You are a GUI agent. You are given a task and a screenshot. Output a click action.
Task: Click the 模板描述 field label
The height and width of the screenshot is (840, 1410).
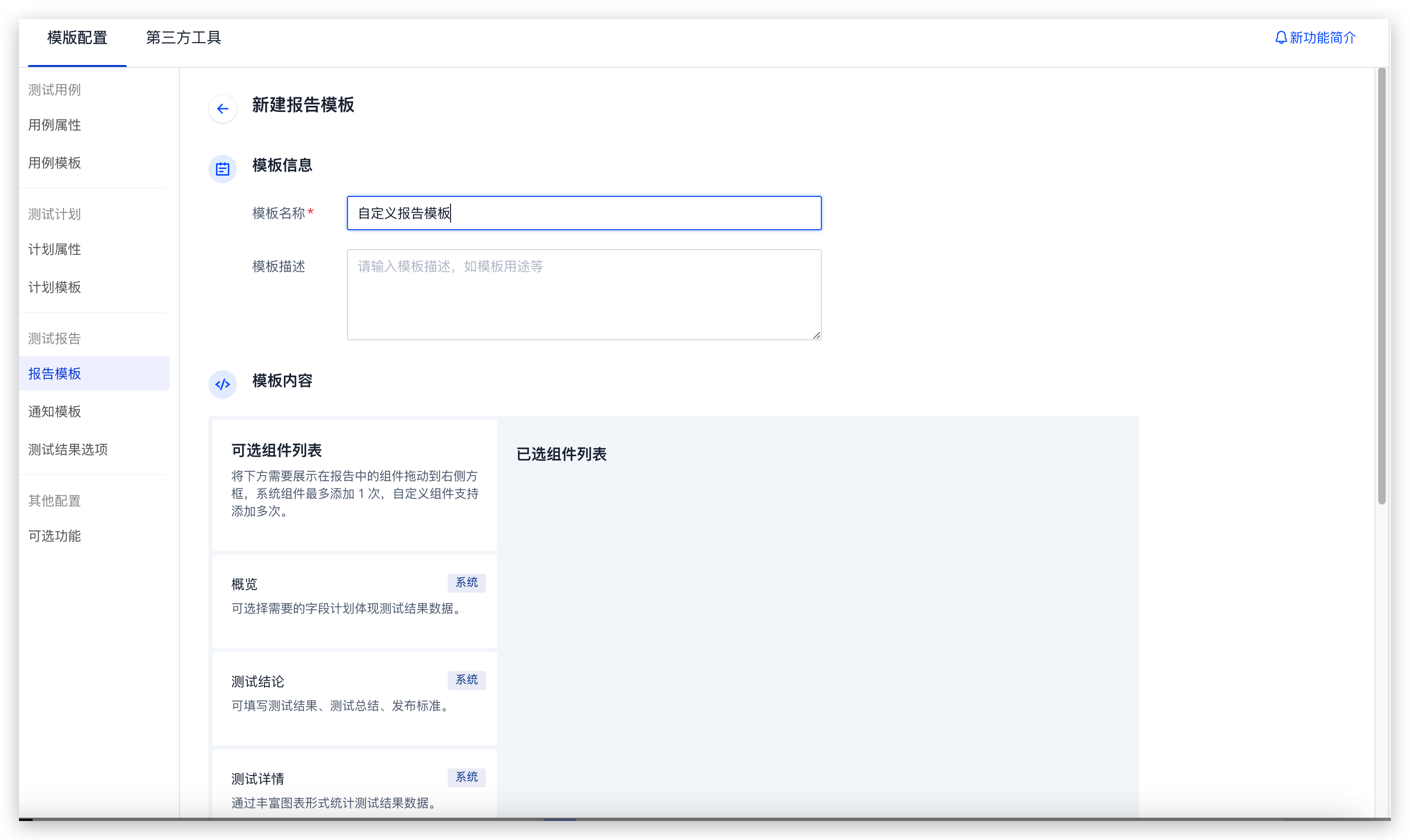tap(279, 267)
